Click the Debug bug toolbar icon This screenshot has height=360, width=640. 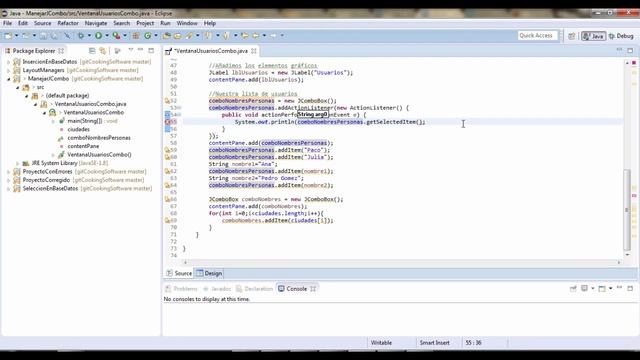coord(81,36)
